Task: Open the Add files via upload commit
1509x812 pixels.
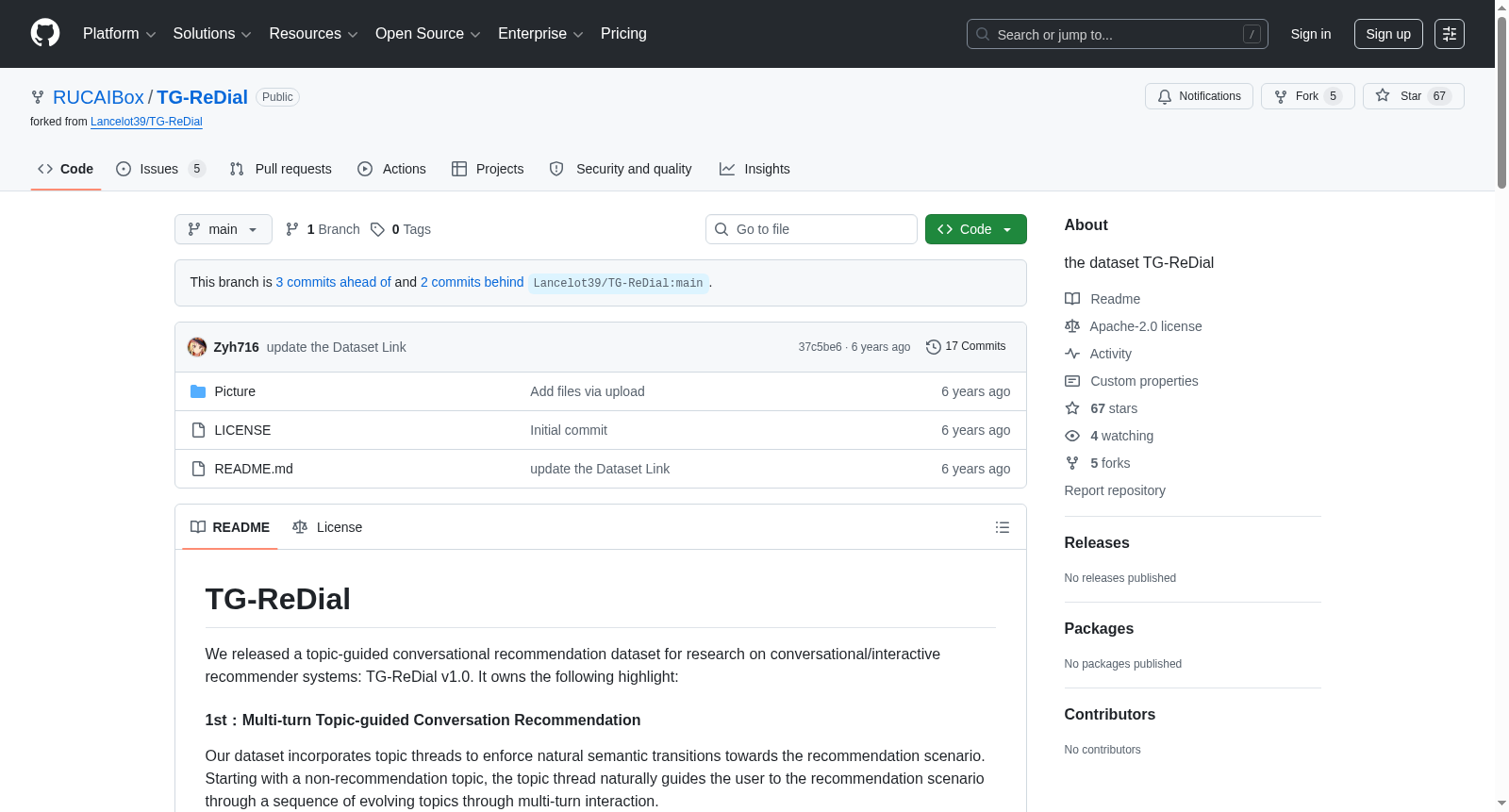Action: (588, 391)
